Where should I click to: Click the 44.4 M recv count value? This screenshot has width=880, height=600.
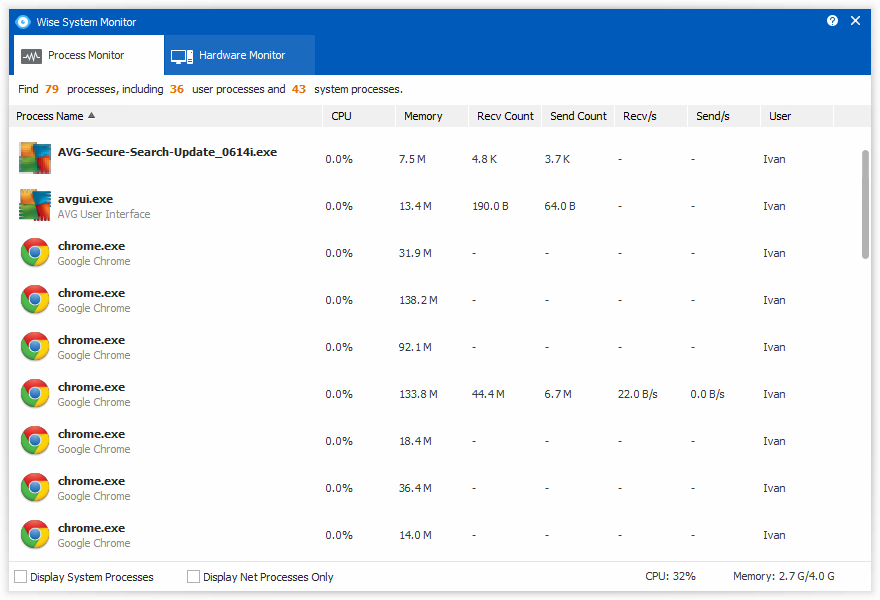click(x=488, y=394)
